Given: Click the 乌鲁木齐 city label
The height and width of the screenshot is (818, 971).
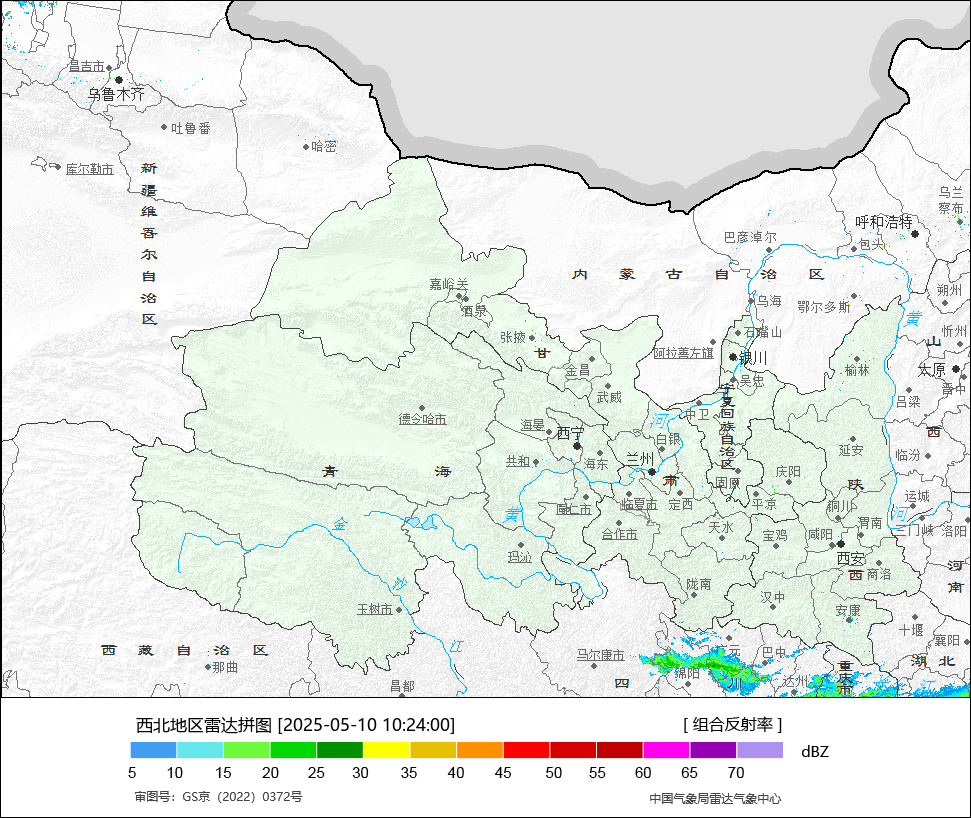Looking at the screenshot, I should click(x=116, y=94).
